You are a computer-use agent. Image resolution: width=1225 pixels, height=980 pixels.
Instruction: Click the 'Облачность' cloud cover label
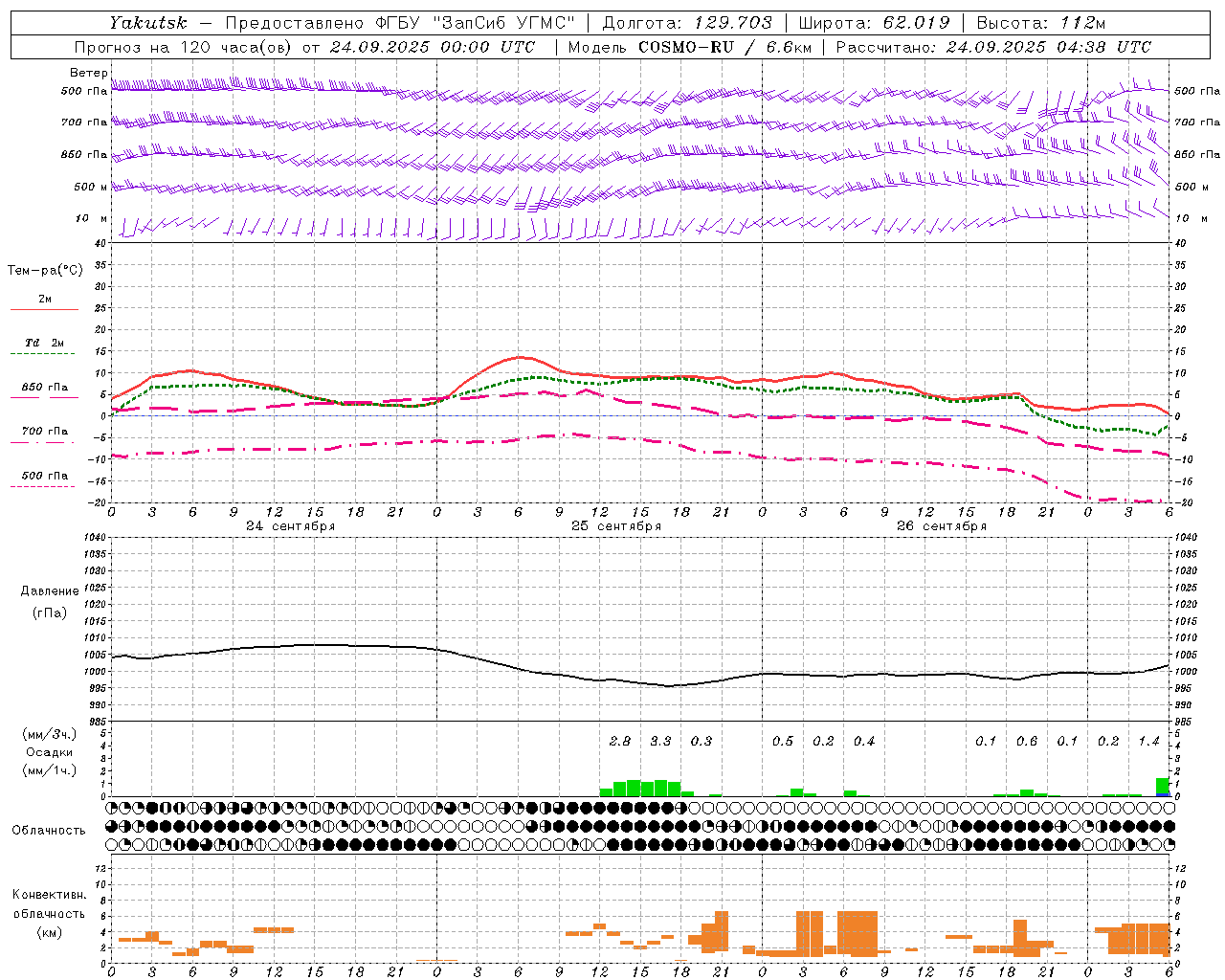click(x=49, y=831)
